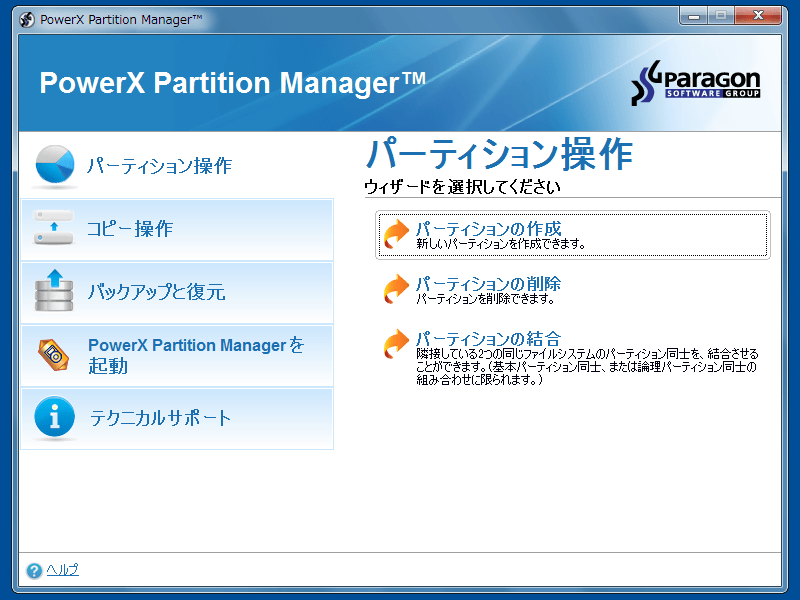Click the large パーティション操作 heading
This screenshot has width=800, height=600.
coord(499,154)
